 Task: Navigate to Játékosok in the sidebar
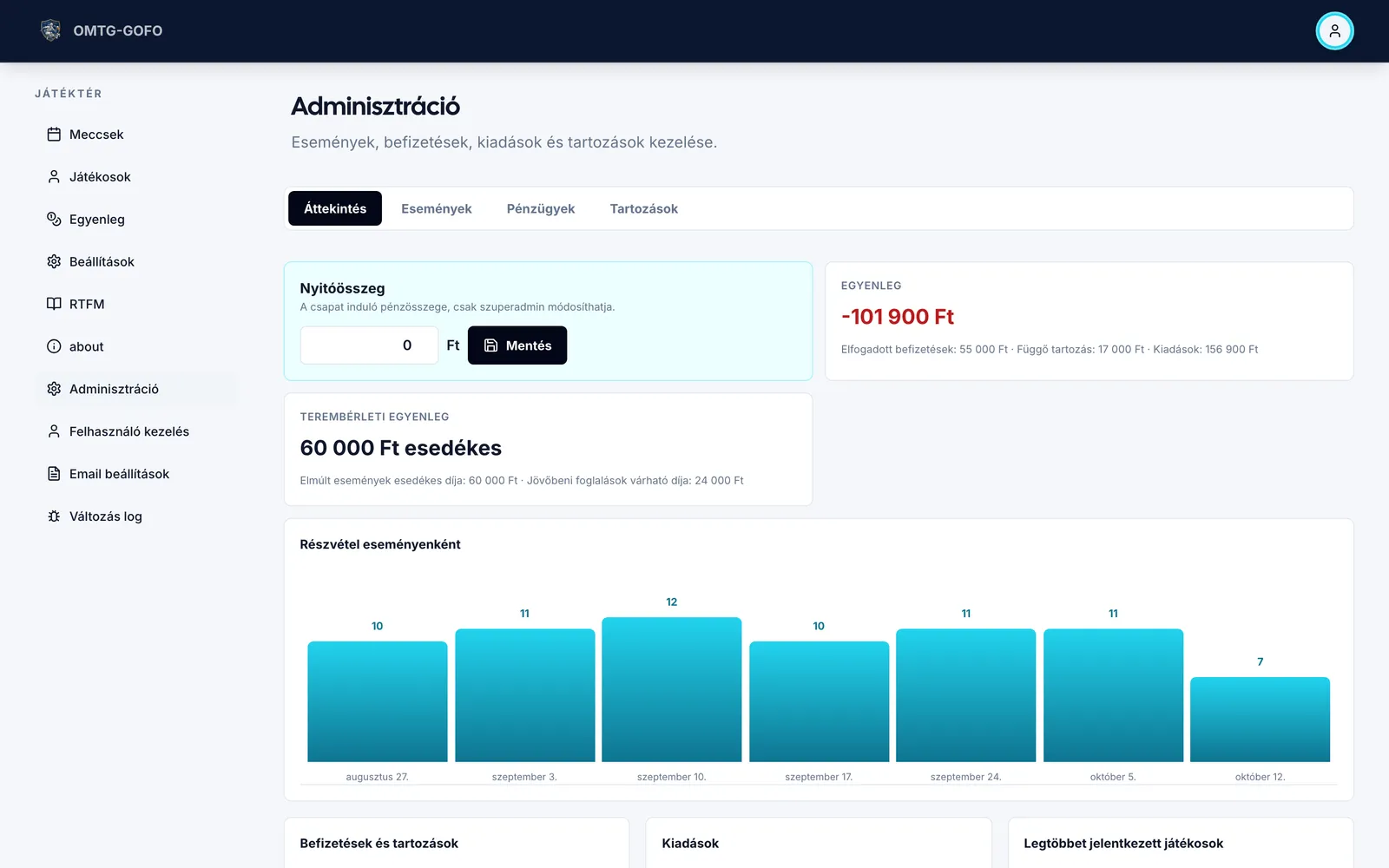tap(136, 177)
